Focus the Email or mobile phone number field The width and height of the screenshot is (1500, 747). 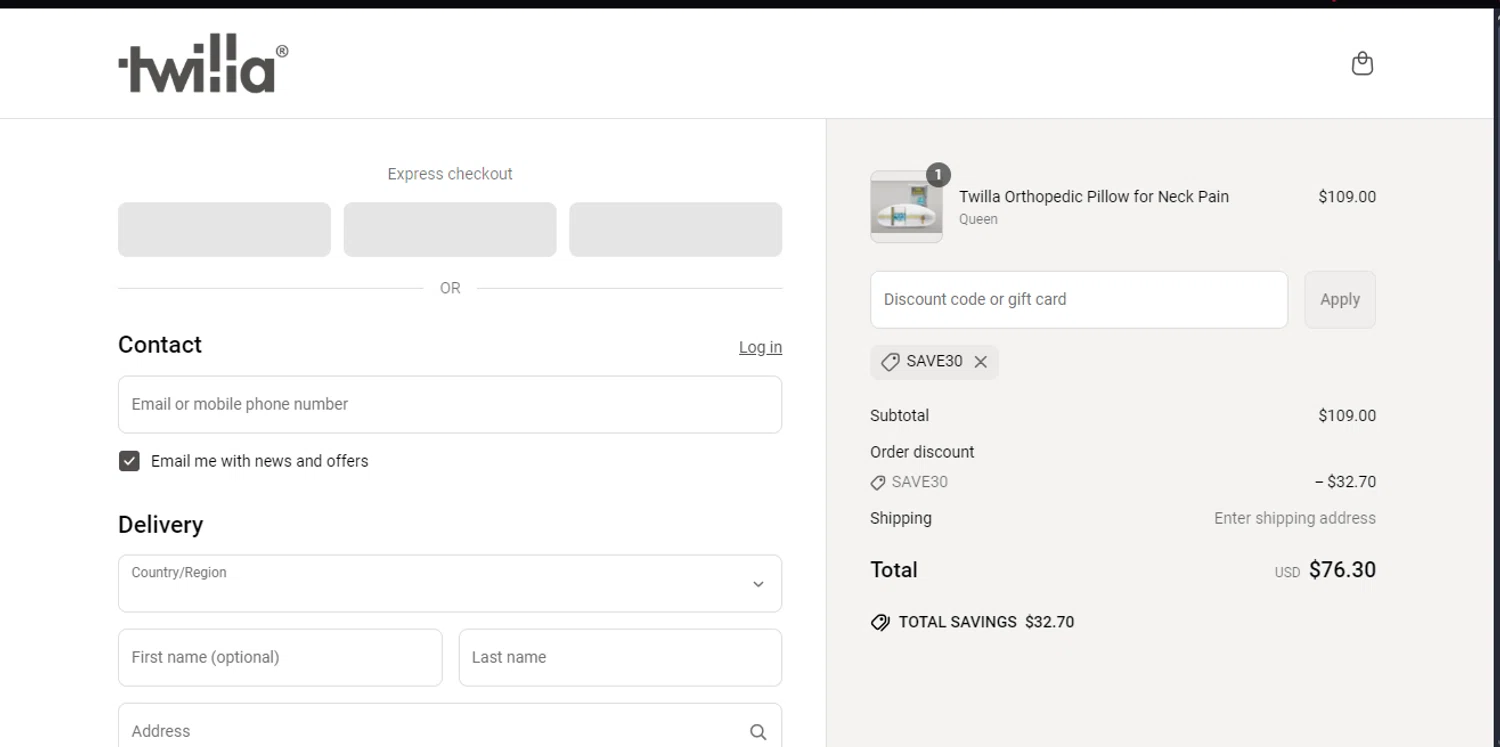coord(450,405)
